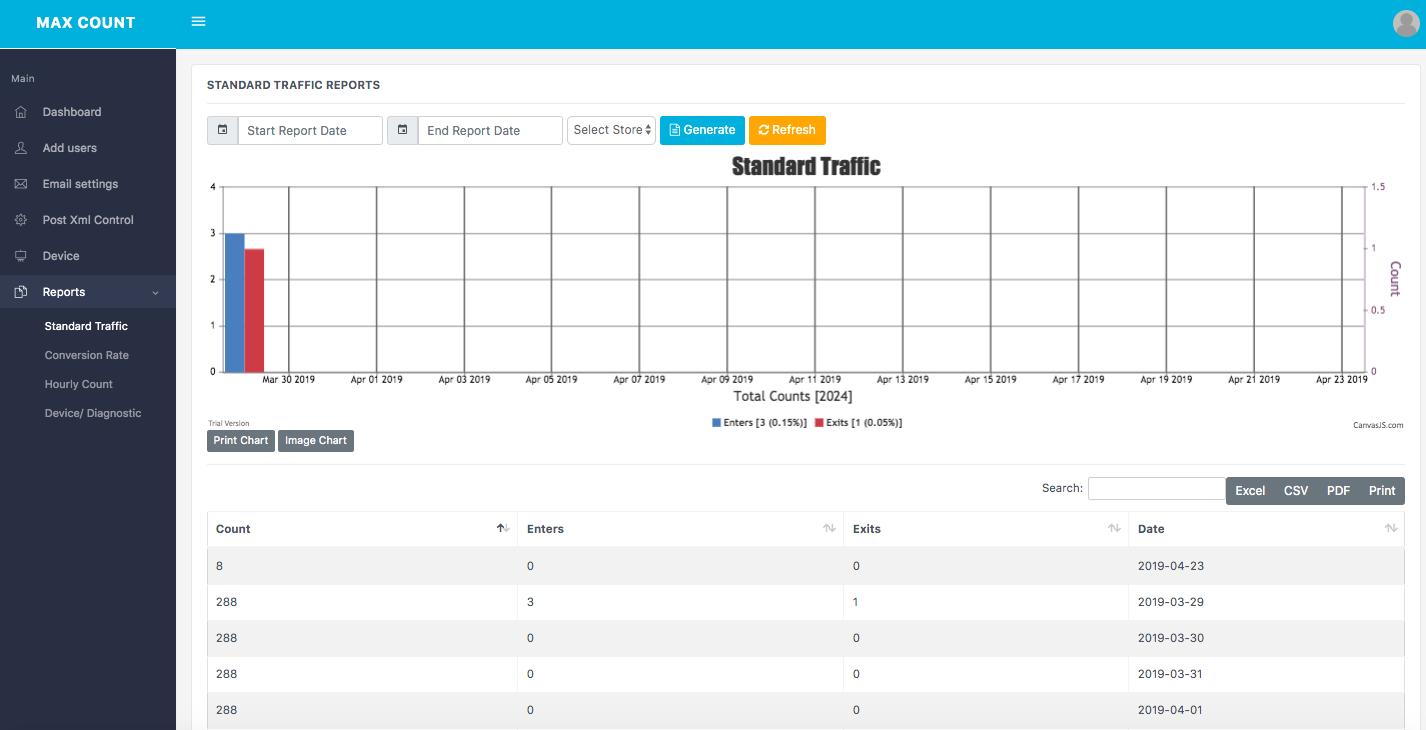The image size is (1426, 730).
Task: Click the Count column header
Action: (362, 529)
